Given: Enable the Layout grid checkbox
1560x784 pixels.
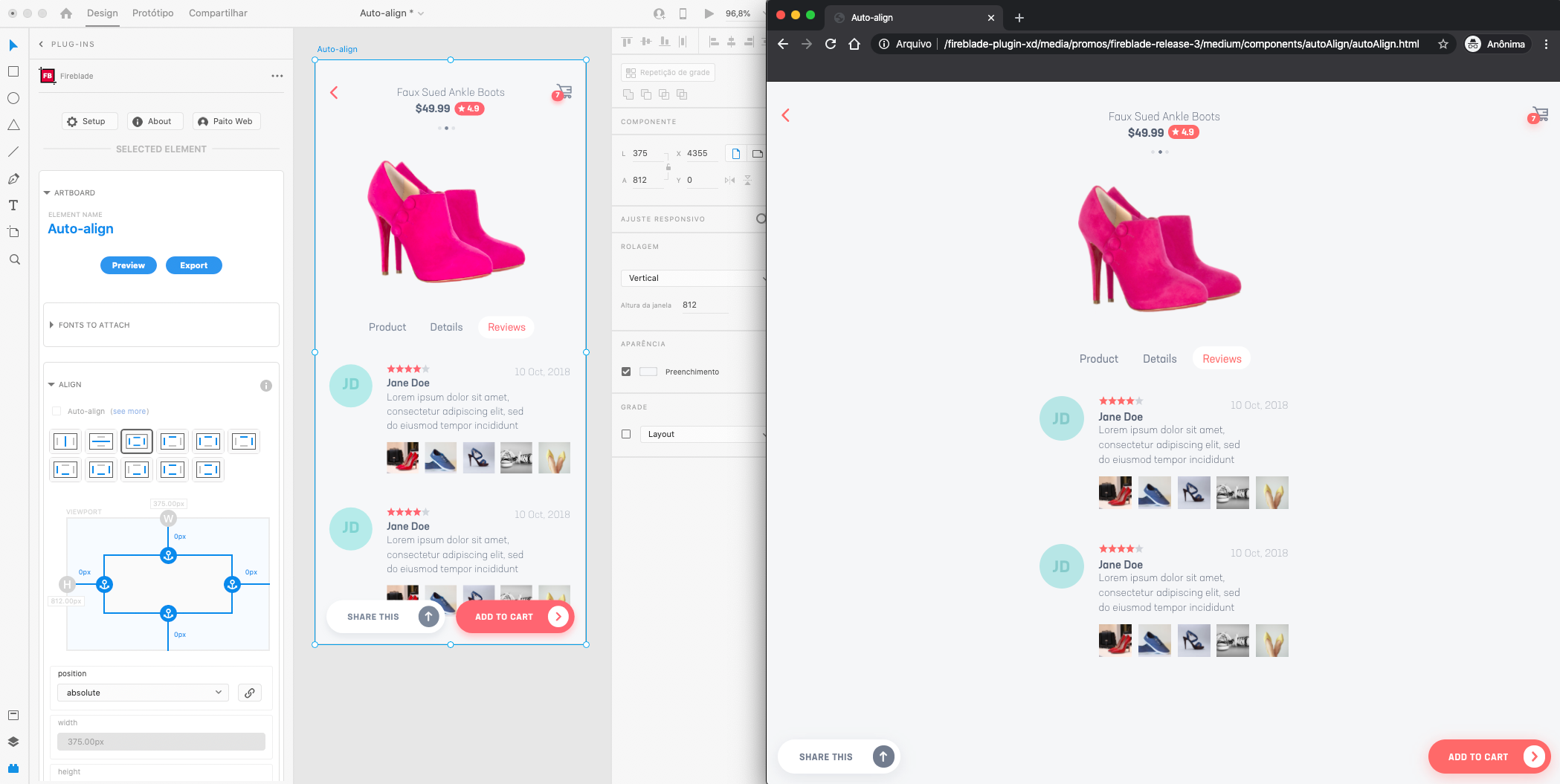Looking at the screenshot, I should (x=626, y=434).
